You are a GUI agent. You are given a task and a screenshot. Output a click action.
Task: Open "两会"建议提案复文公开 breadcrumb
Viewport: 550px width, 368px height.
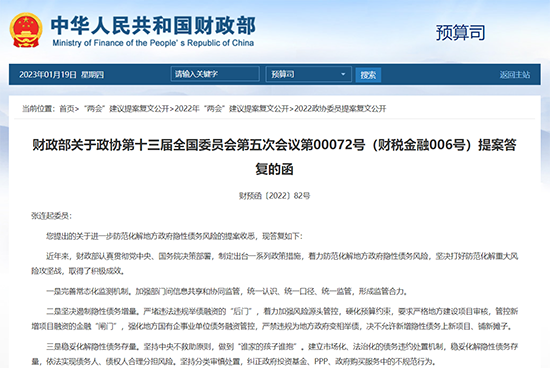click(x=127, y=109)
